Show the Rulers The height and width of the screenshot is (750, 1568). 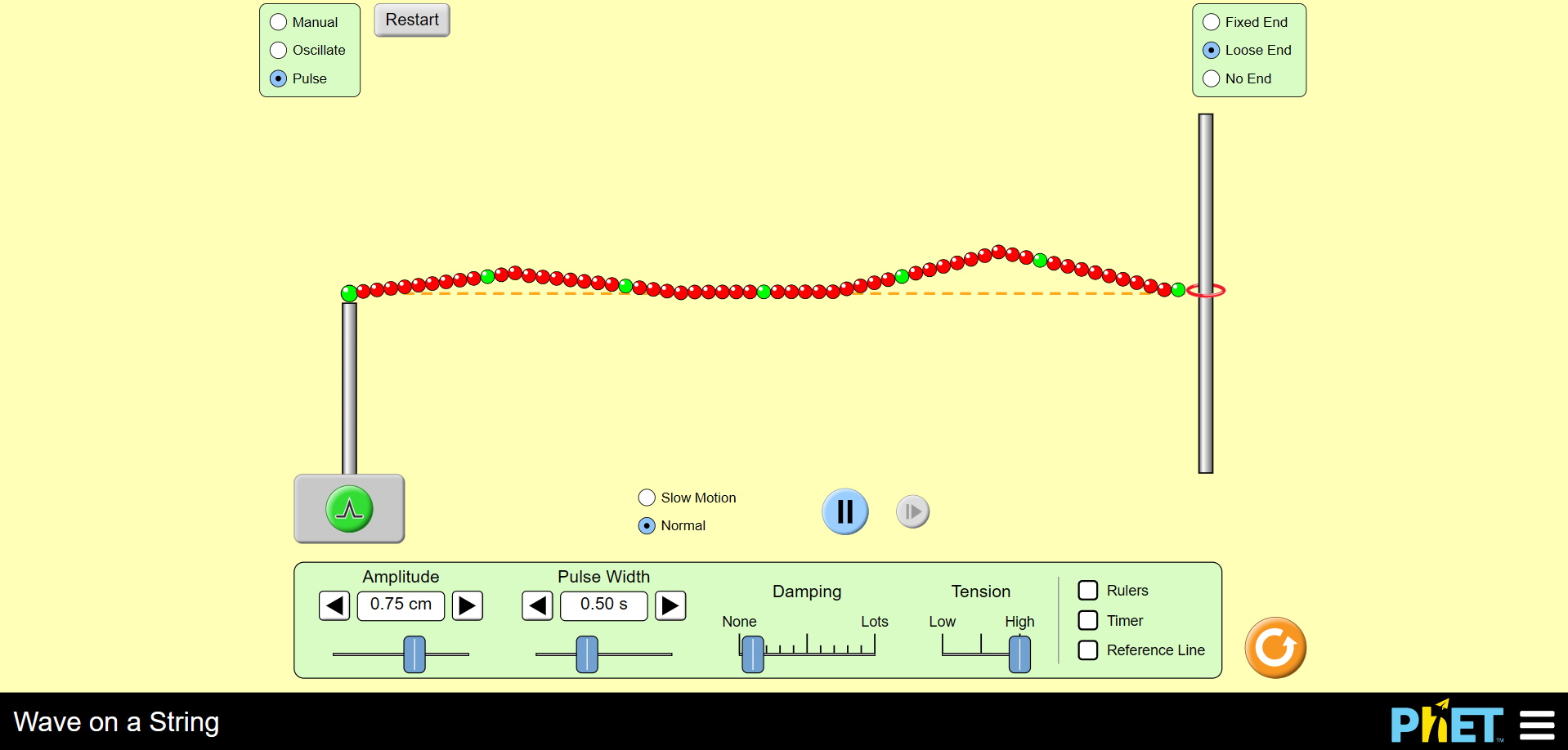pos(1087,590)
